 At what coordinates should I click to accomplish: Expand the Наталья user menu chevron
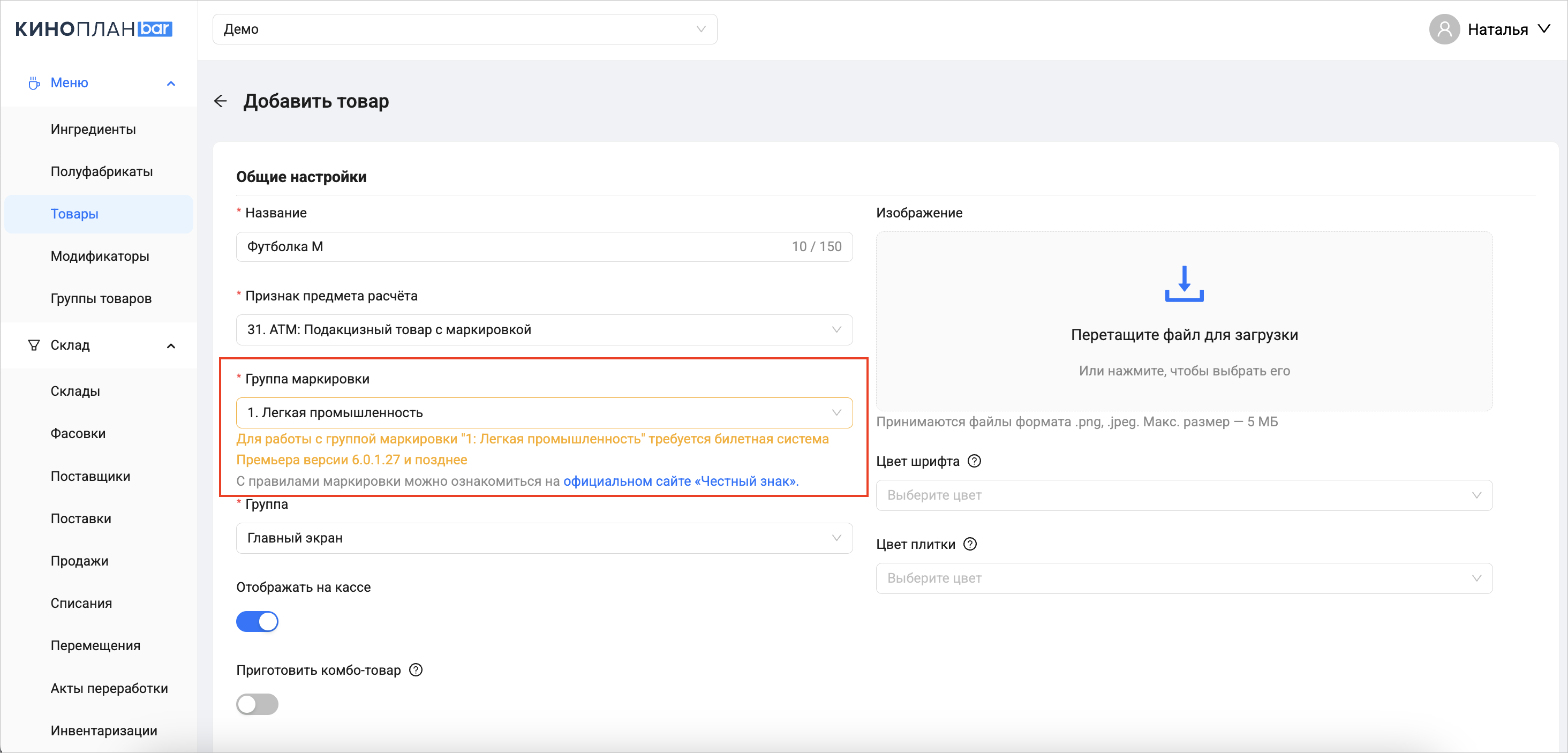click(1544, 28)
